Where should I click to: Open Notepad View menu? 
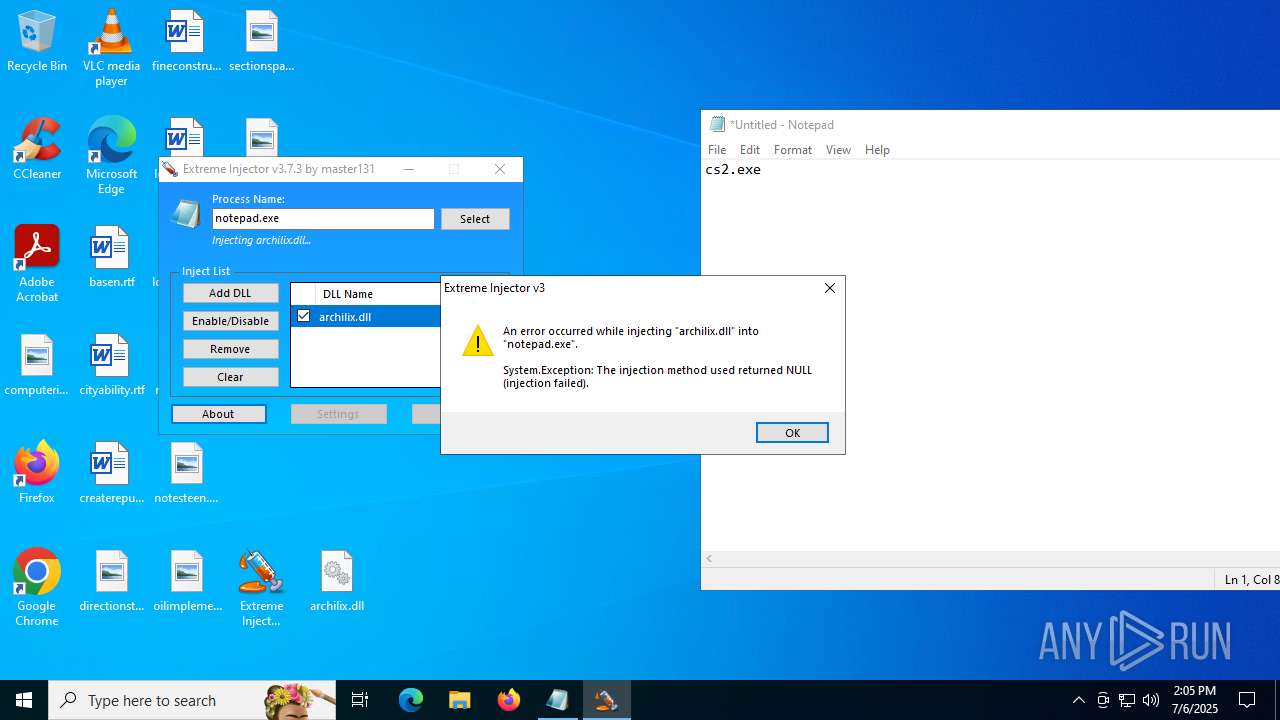click(x=838, y=149)
